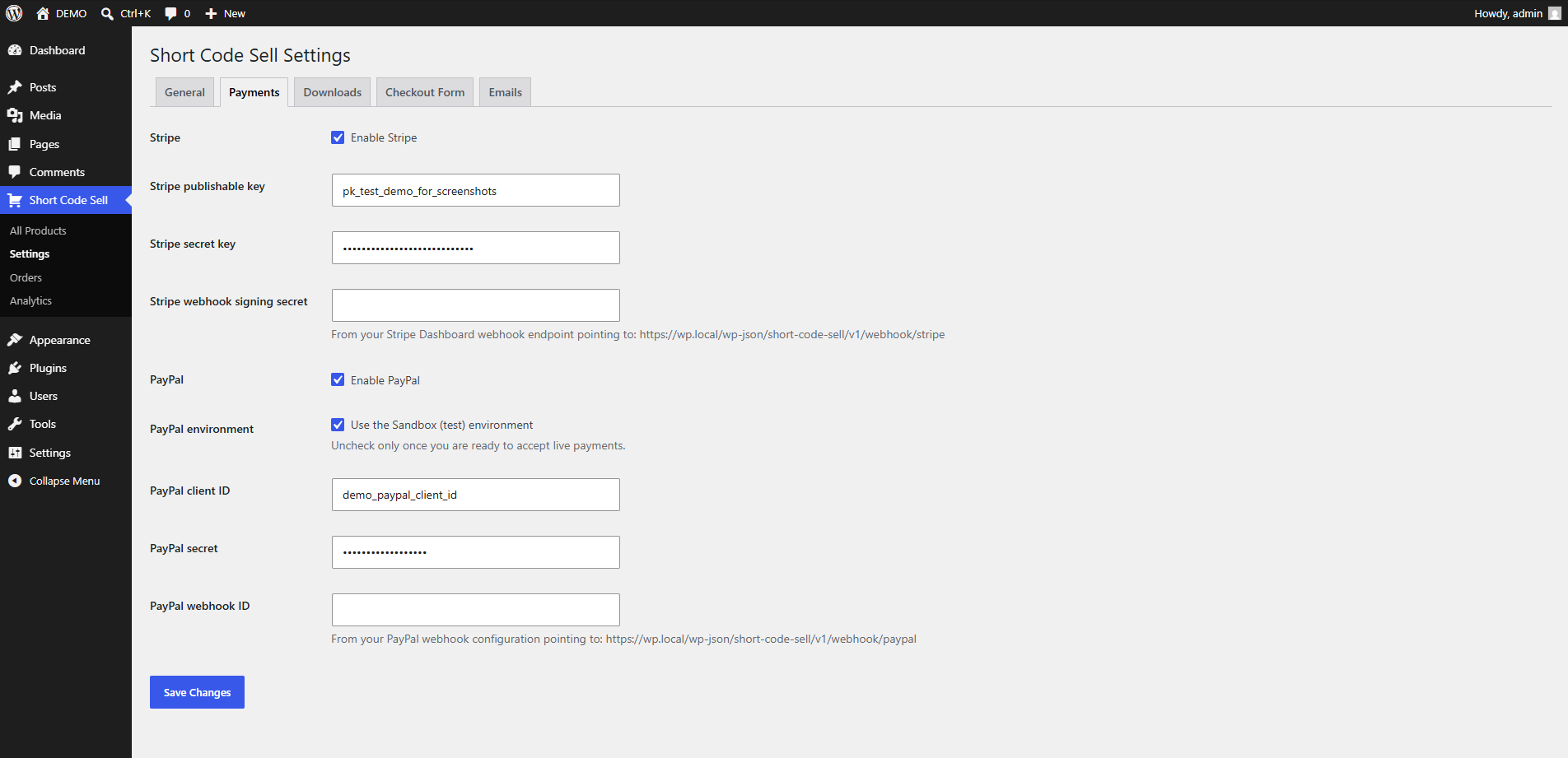1568x758 pixels.
Task: Open the Users menu label
Action: click(x=44, y=396)
